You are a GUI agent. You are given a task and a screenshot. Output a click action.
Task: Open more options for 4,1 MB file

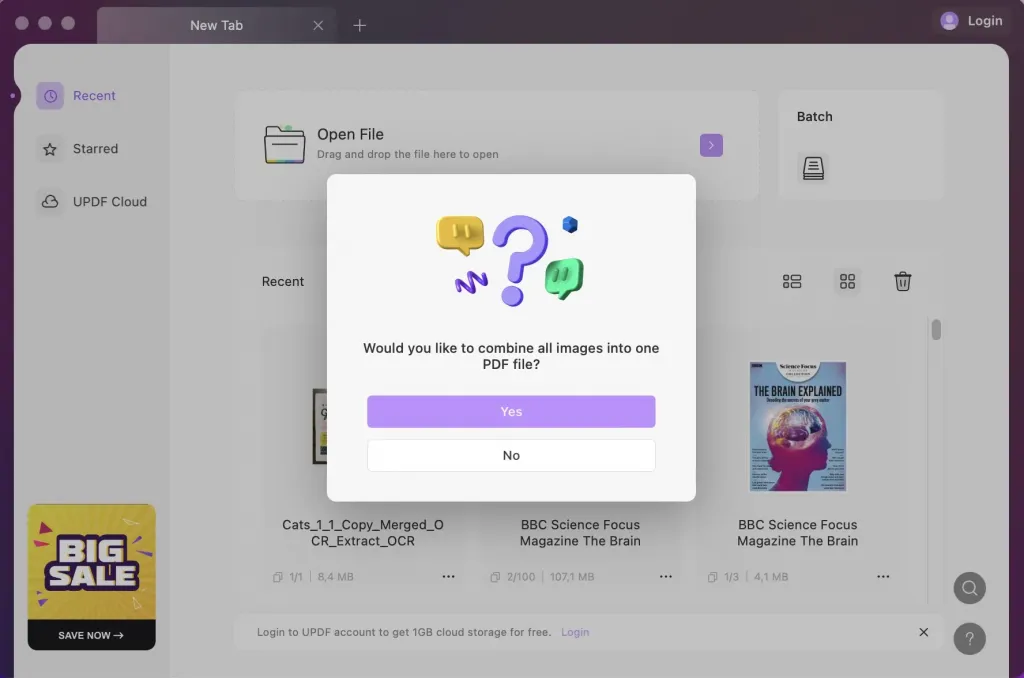[x=883, y=577]
